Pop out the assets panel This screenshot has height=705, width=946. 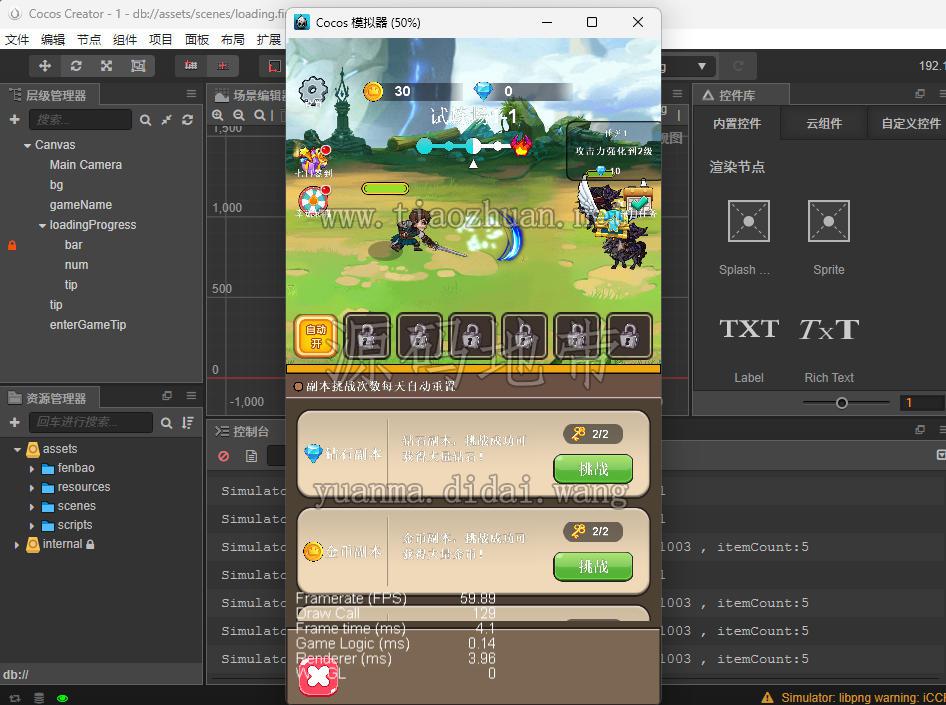167,396
